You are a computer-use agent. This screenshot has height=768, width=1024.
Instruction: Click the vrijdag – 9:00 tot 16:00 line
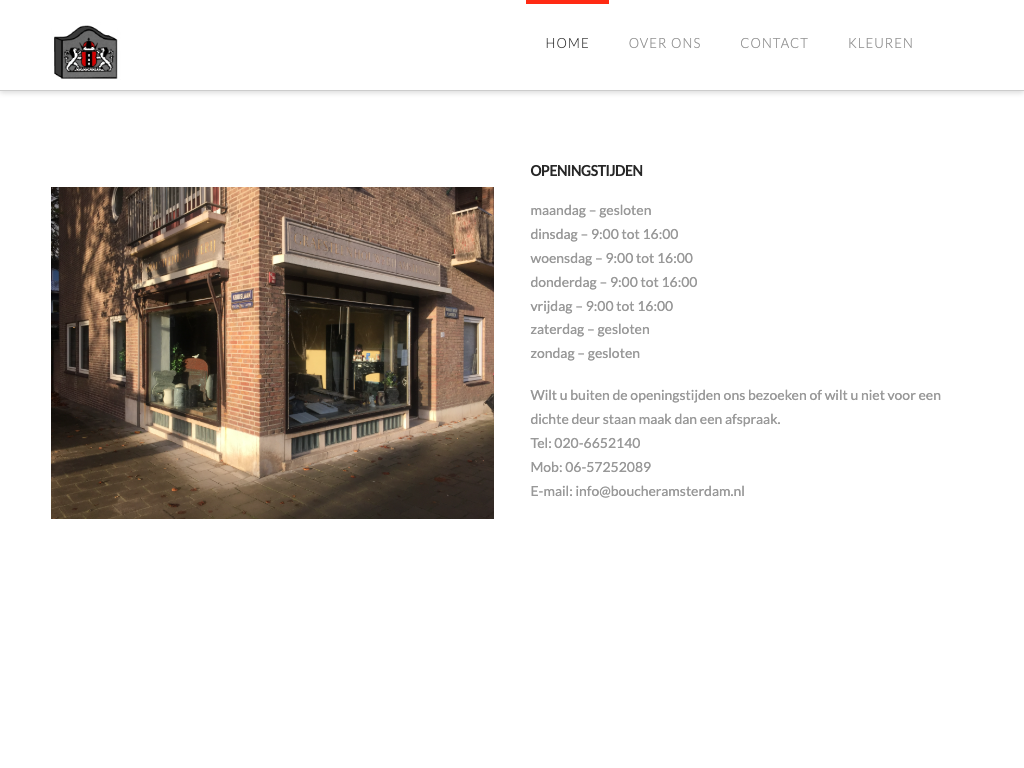pyautogui.click(x=601, y=306)
